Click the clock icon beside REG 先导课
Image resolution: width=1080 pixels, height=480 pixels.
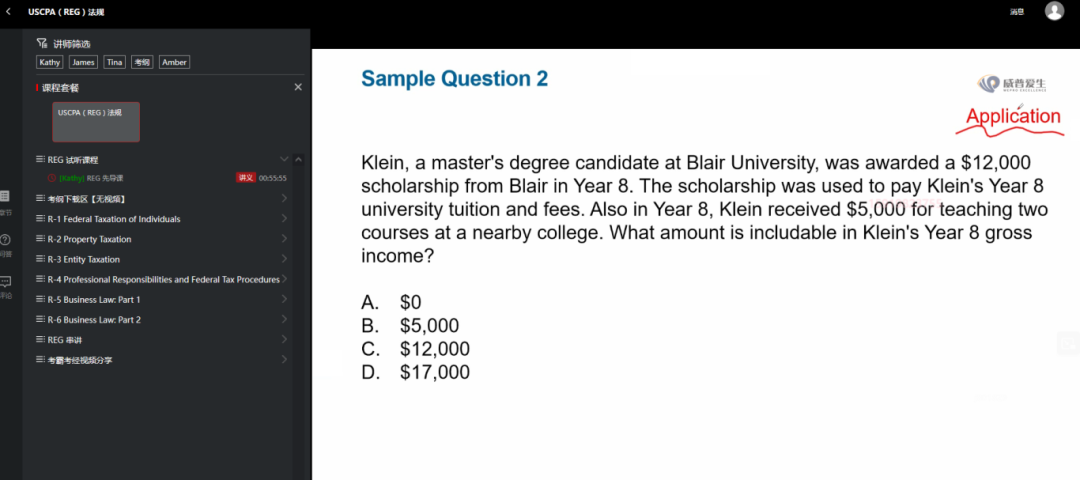(x=52, y=178)
